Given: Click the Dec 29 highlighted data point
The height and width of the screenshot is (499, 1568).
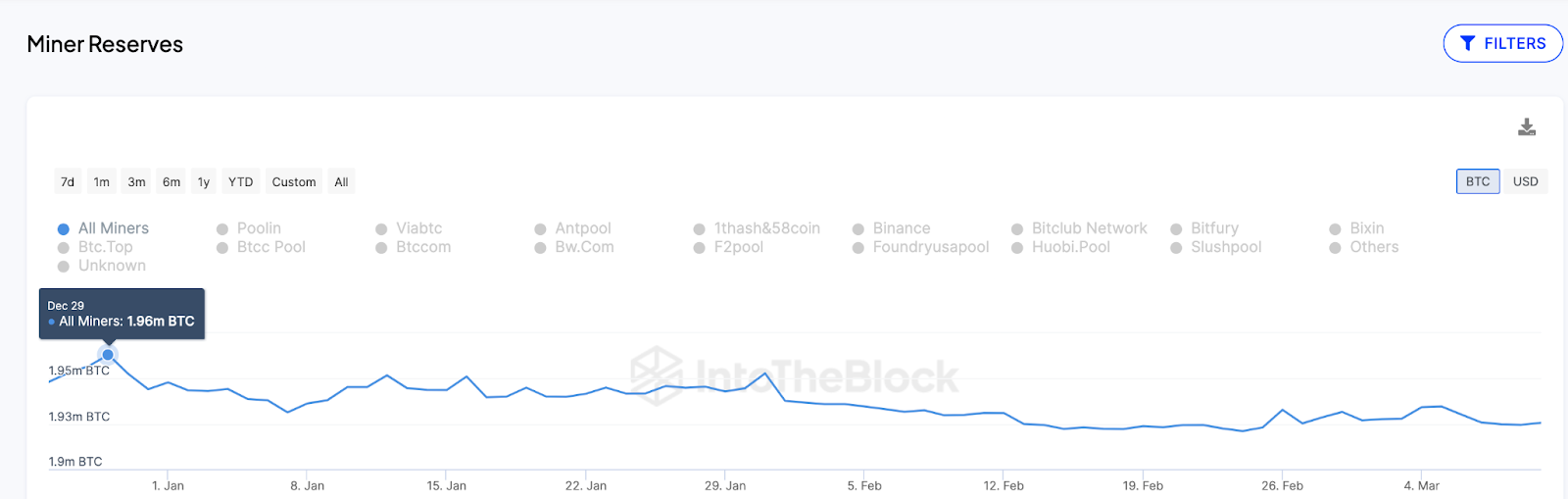Looking at the screenshot, I should 108,355.
